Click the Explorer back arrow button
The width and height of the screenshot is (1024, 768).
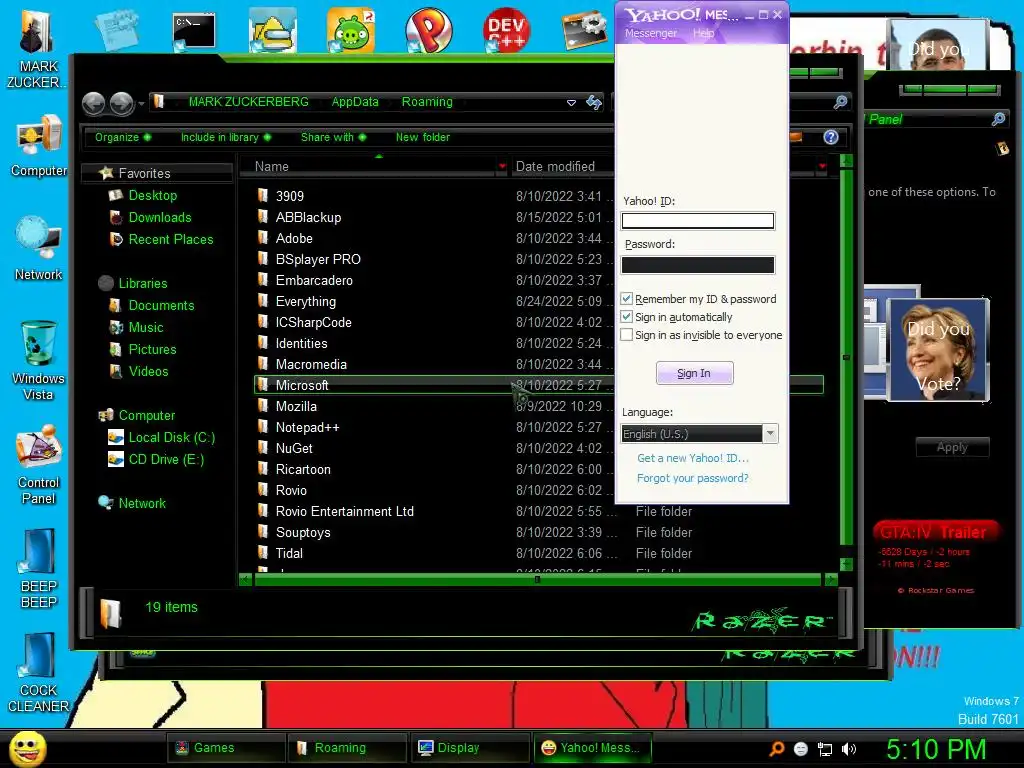pos(94,103)
